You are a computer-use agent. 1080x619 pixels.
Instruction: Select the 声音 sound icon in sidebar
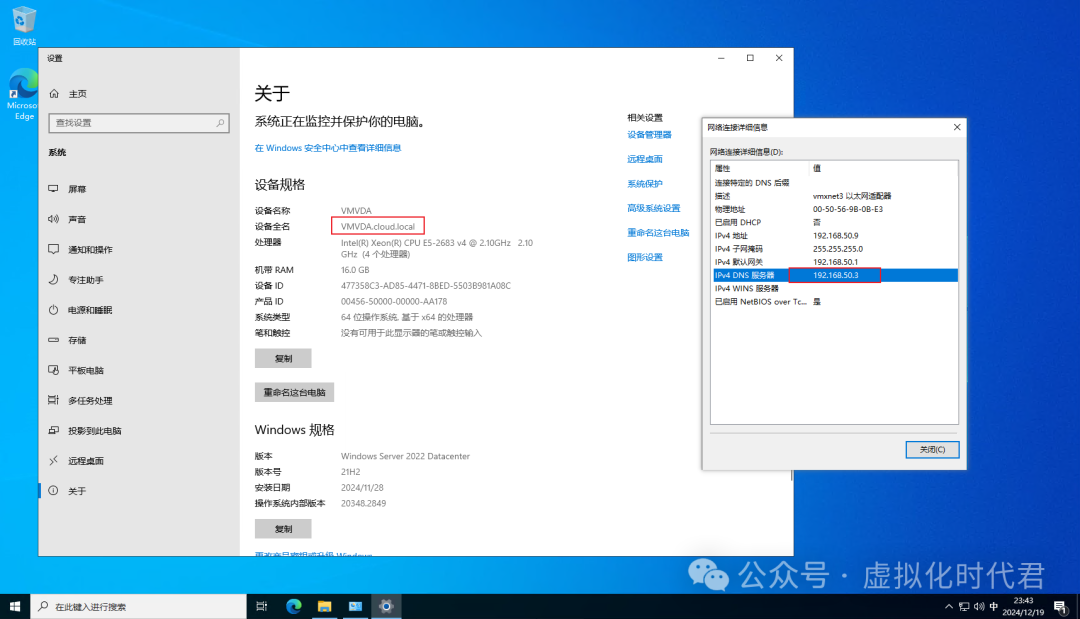54,219
